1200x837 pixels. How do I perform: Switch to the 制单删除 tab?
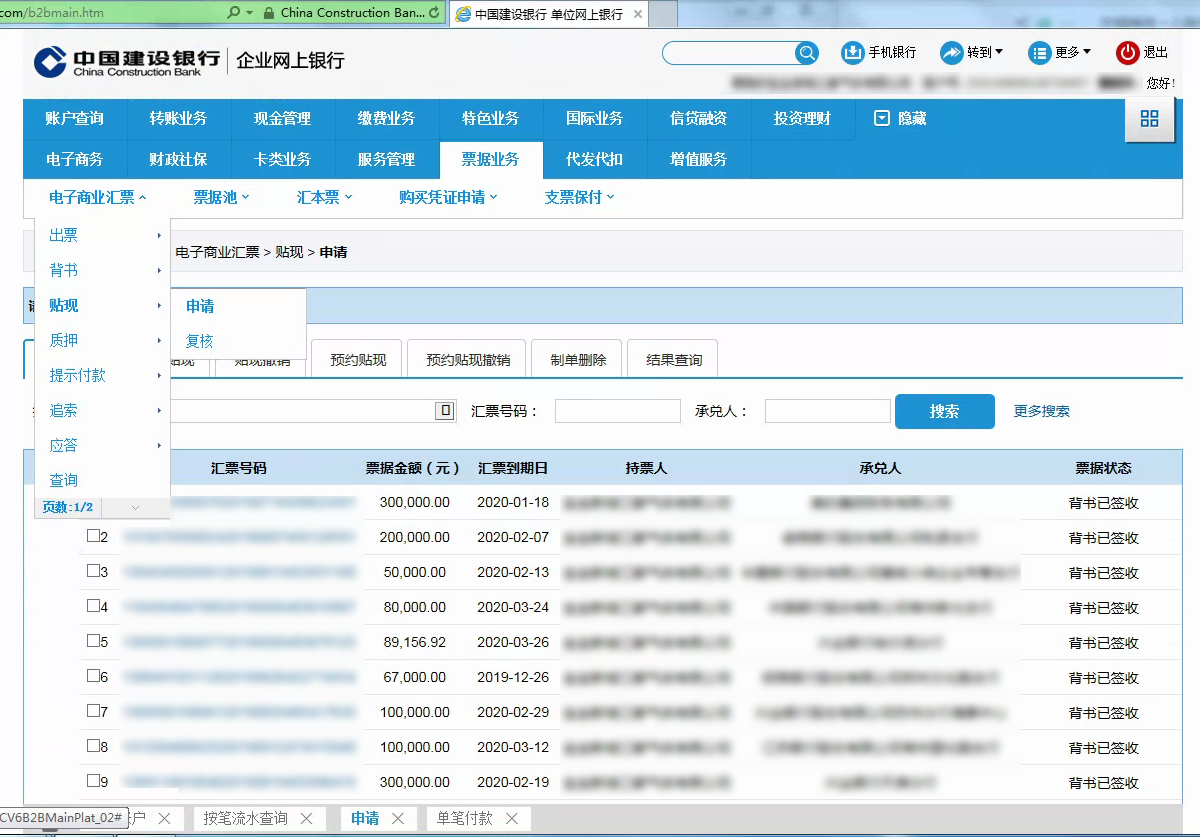(x=578, y=359)
